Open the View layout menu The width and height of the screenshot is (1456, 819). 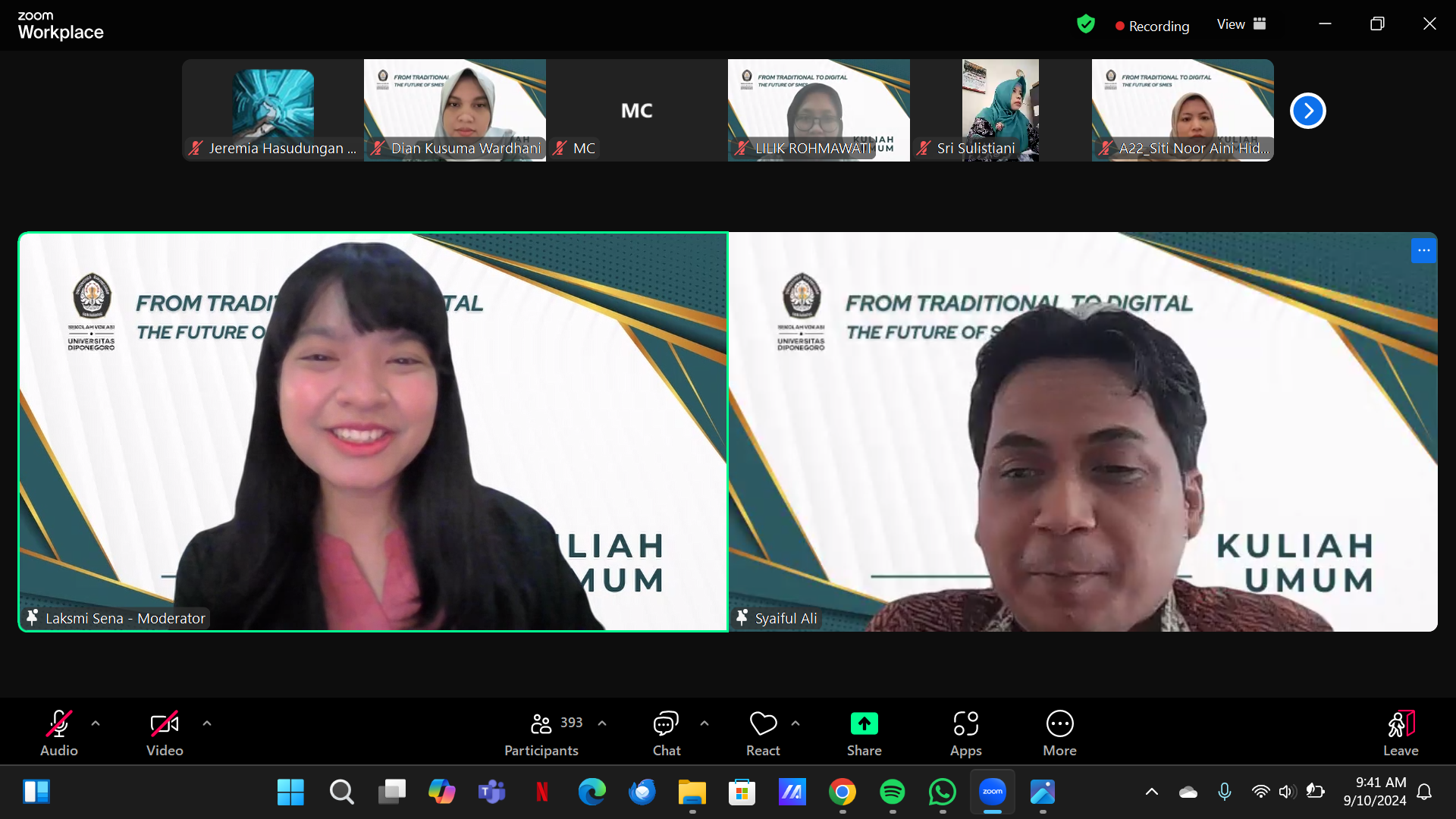coord(1241,24)
